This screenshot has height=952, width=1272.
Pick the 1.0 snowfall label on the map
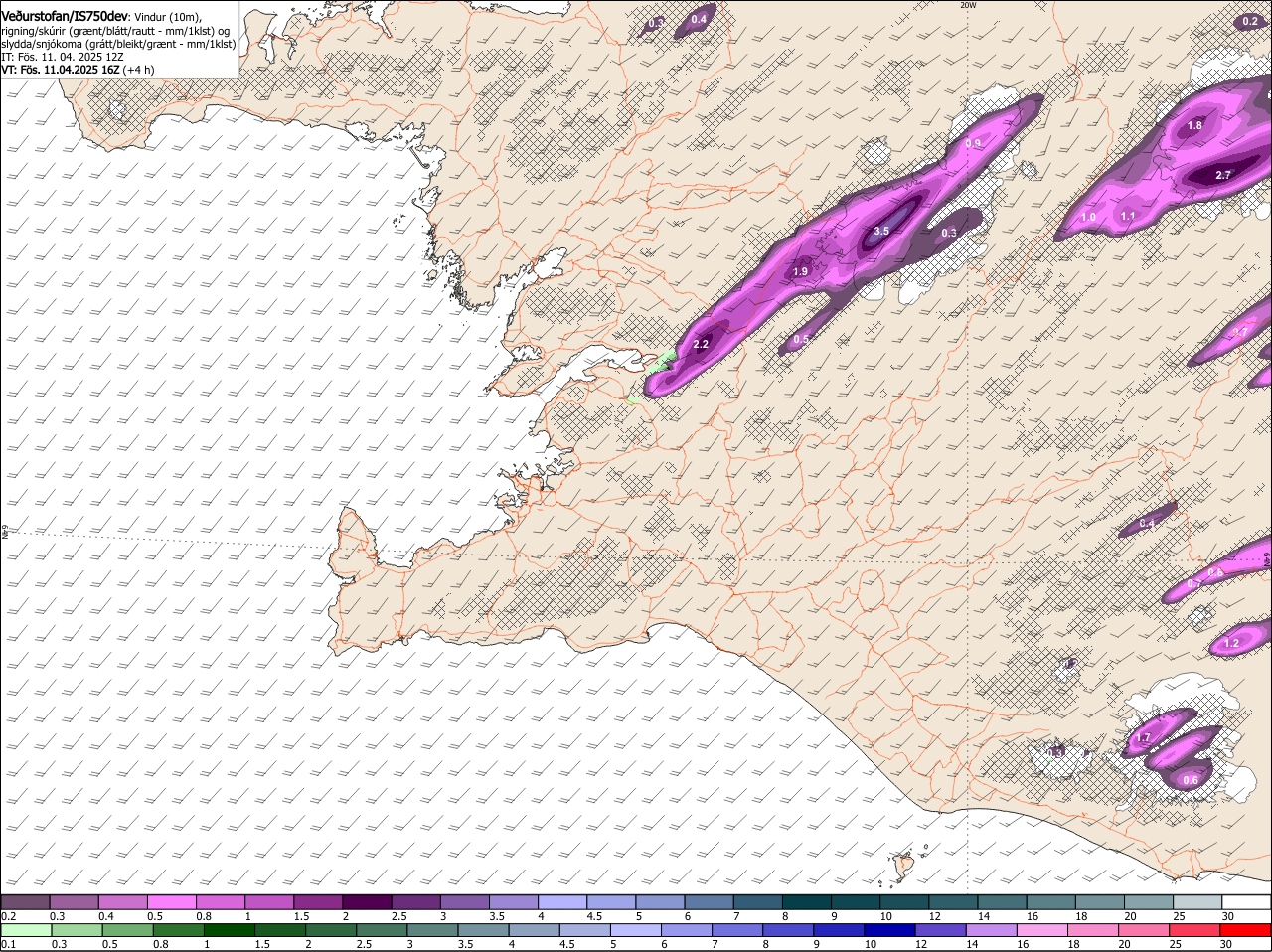[x=1088, y=217]
